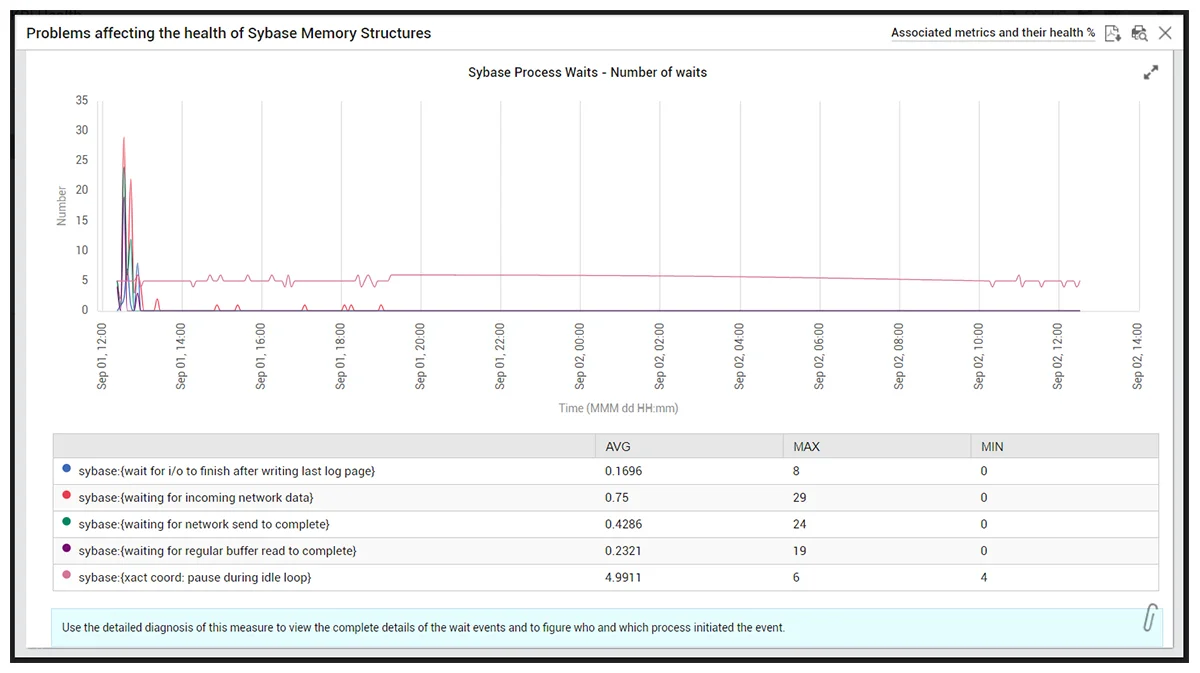Click MAX value 19

point(800,551)
